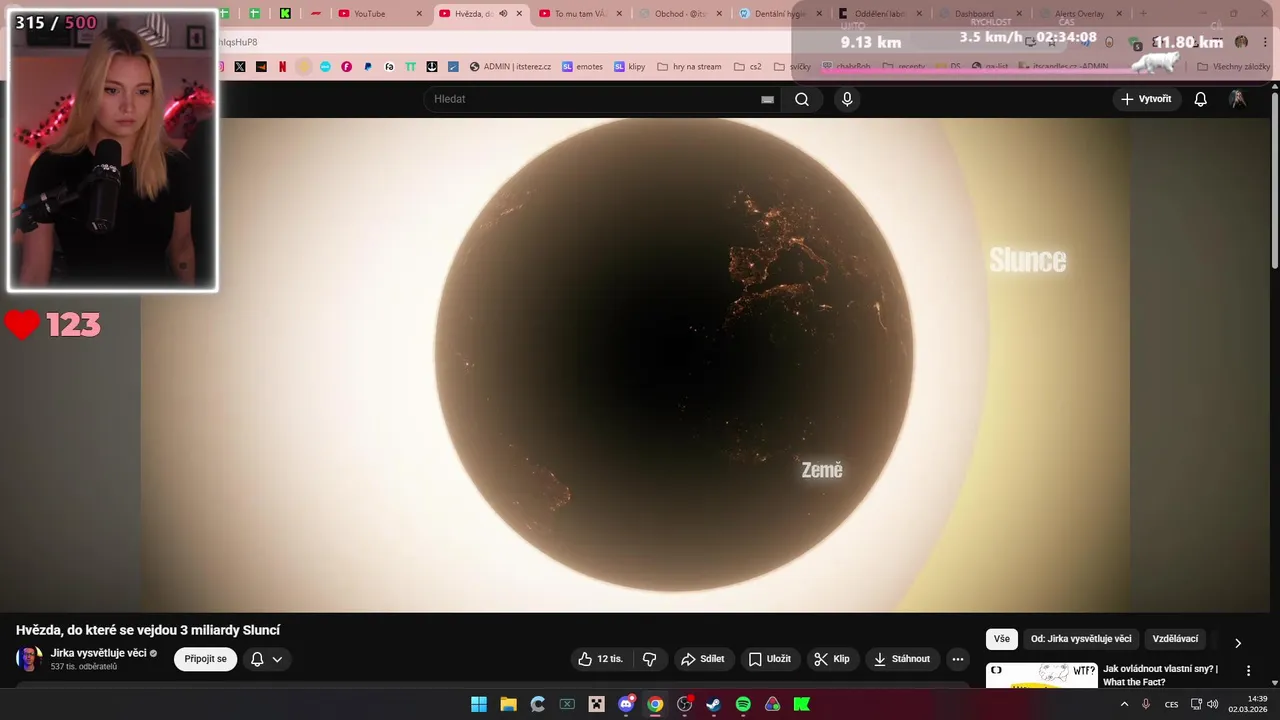Viewport: 1280px width, 720px height.
Task: Open the Netflix bookmark icon
Action: point(282,67)
